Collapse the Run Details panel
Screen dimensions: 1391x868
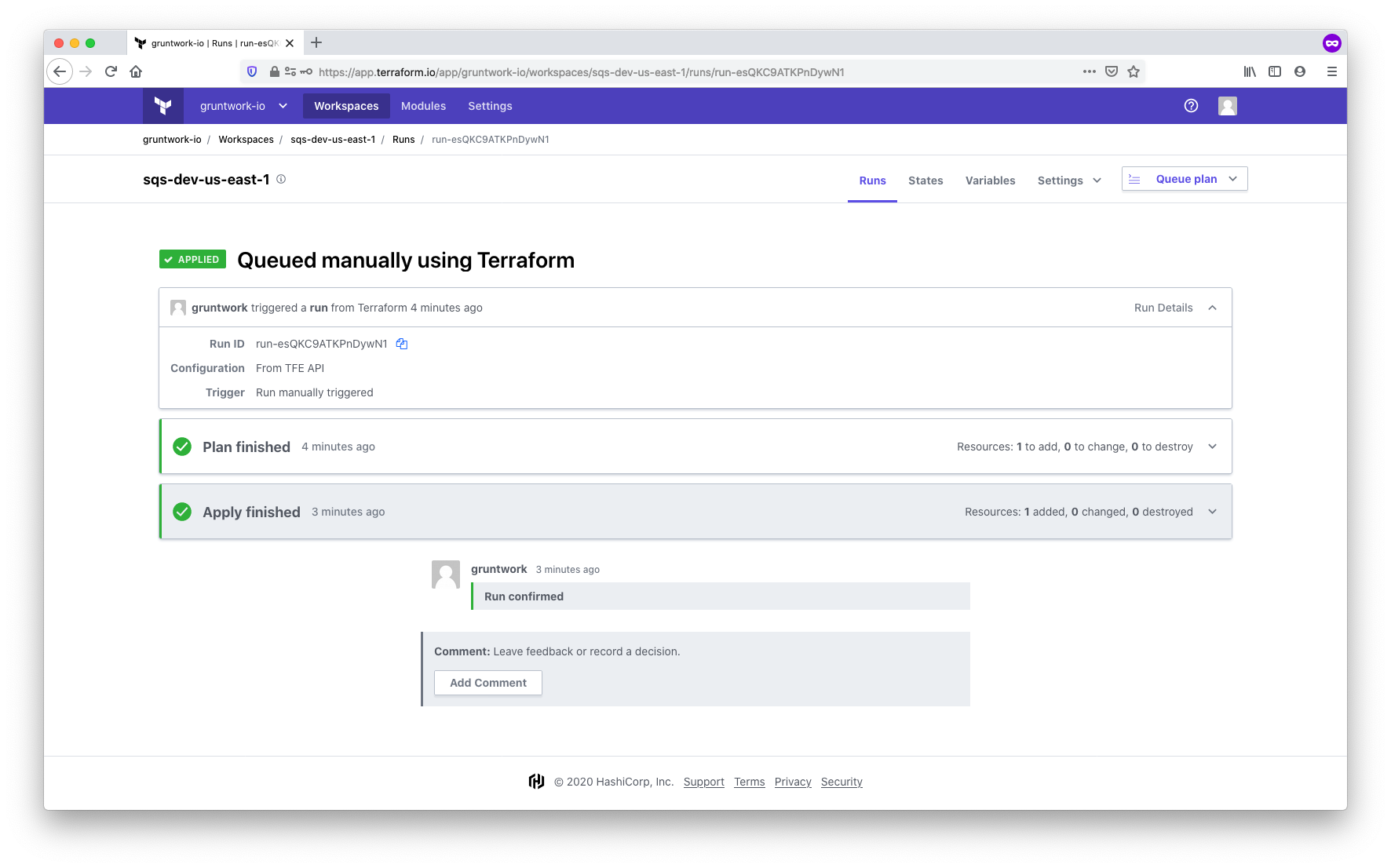coord(1212,308)
